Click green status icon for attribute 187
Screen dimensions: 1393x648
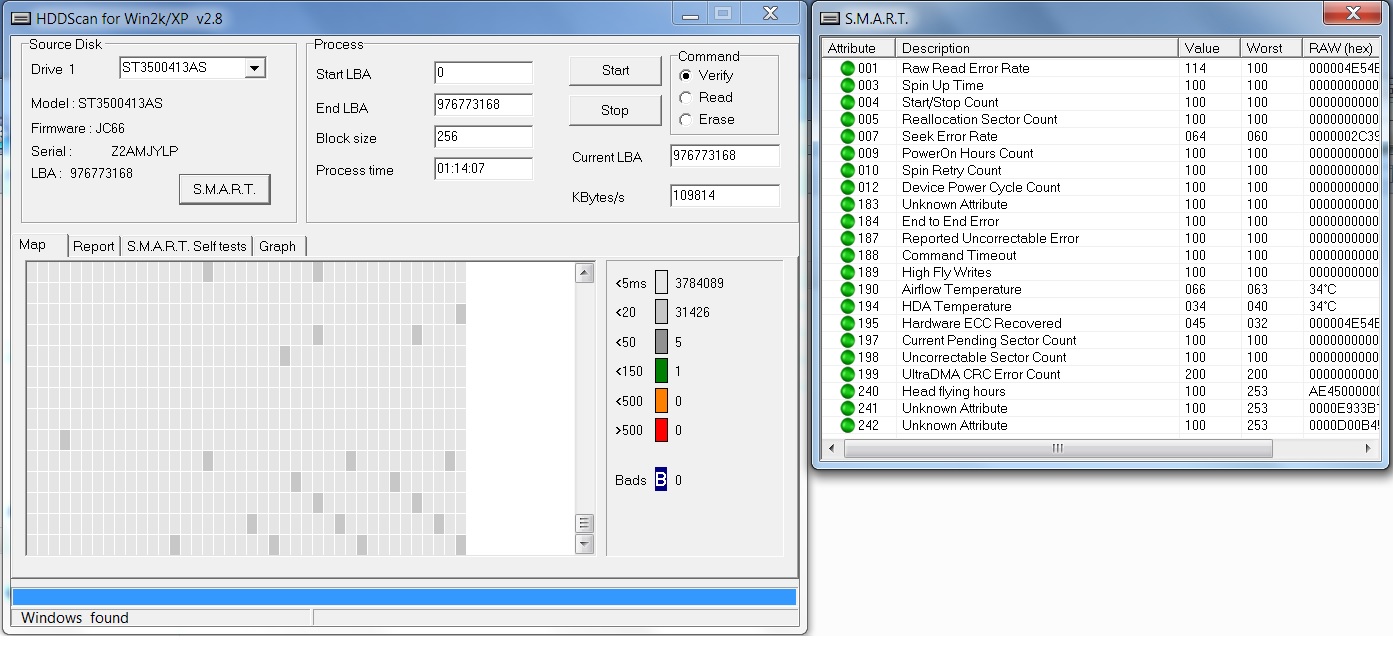(848, 238)
